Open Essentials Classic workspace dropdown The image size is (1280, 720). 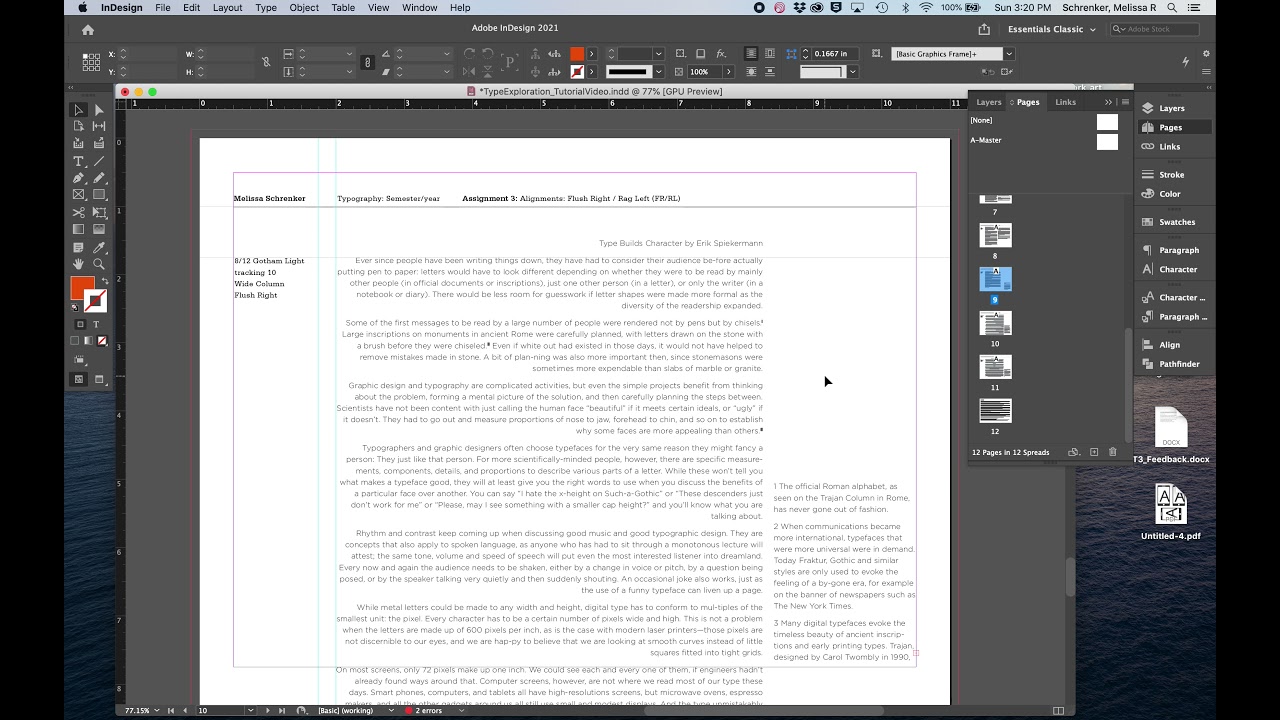[1051, 29]
